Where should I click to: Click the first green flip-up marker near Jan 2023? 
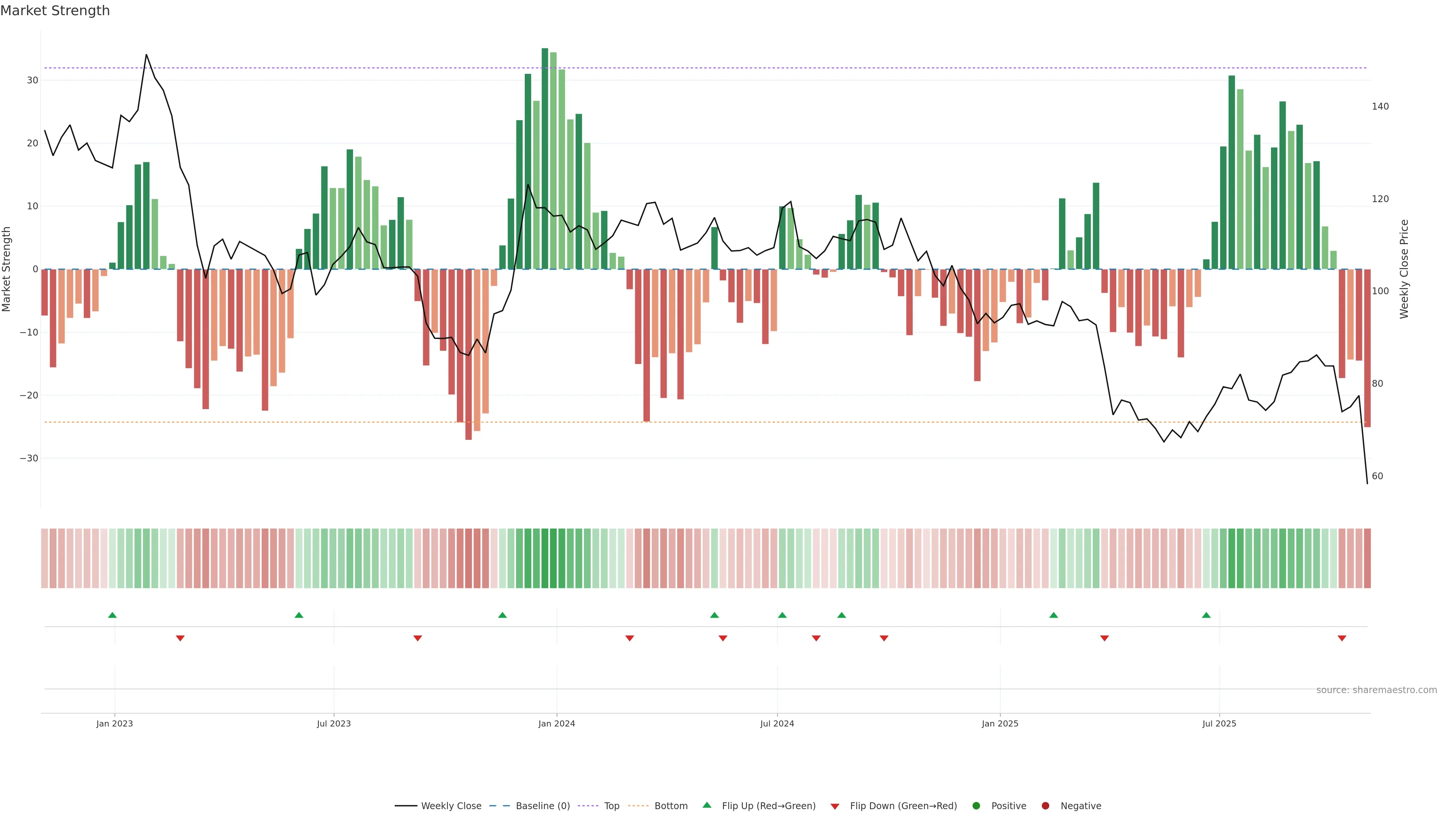pos(113,615)
